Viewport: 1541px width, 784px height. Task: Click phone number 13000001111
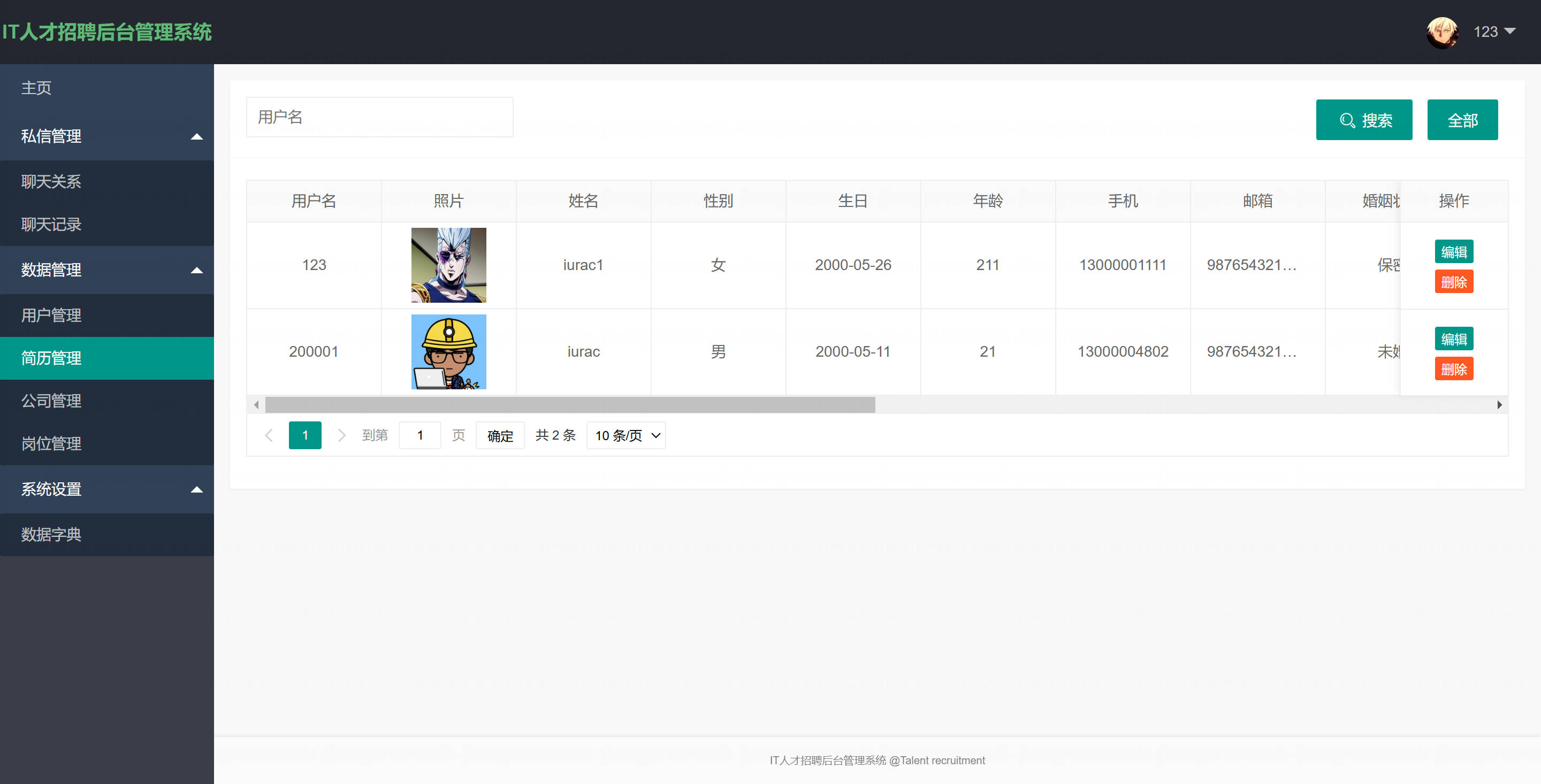(1123, 265)
